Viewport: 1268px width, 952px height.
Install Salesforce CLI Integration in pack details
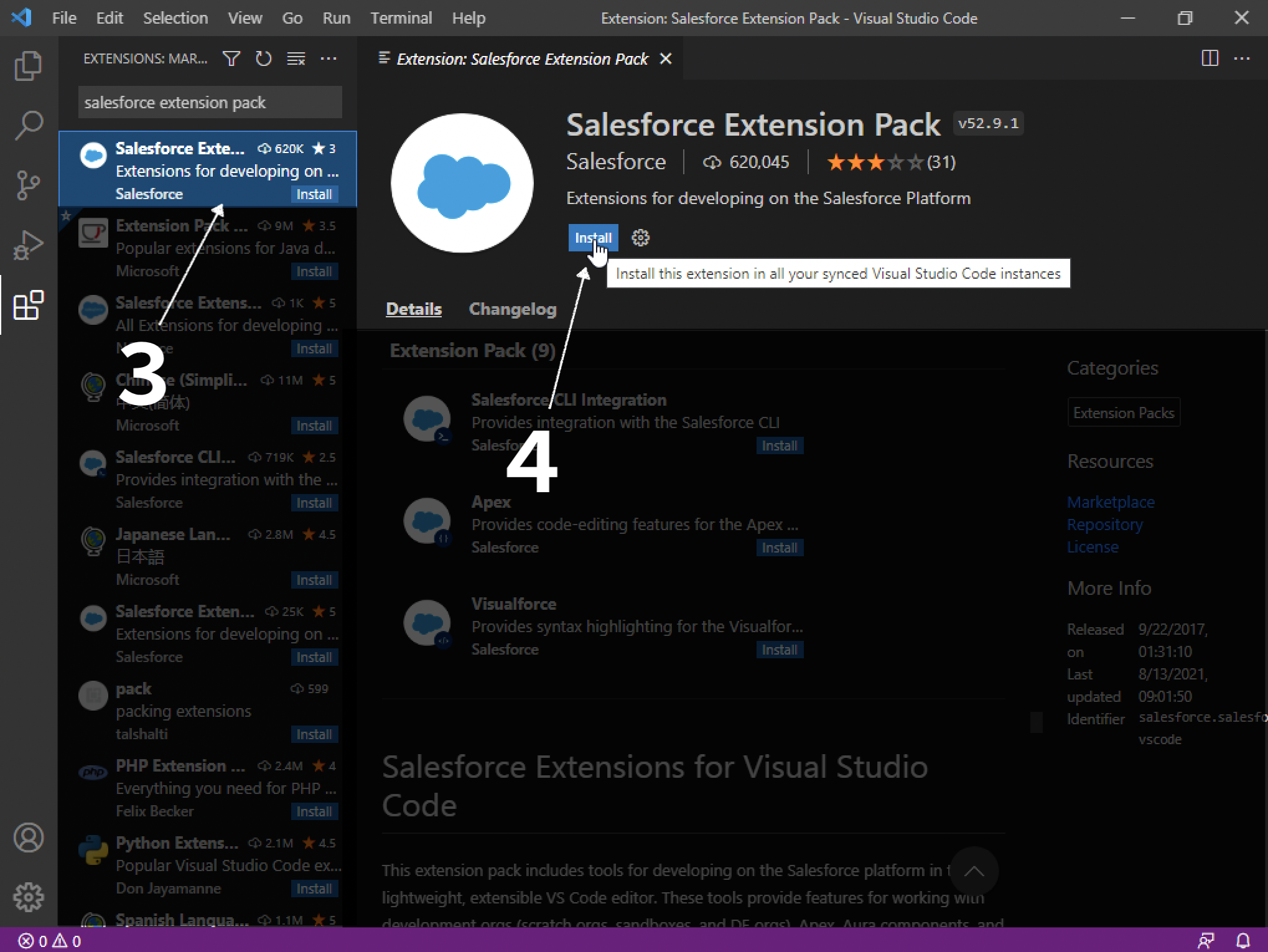[780, 446]
